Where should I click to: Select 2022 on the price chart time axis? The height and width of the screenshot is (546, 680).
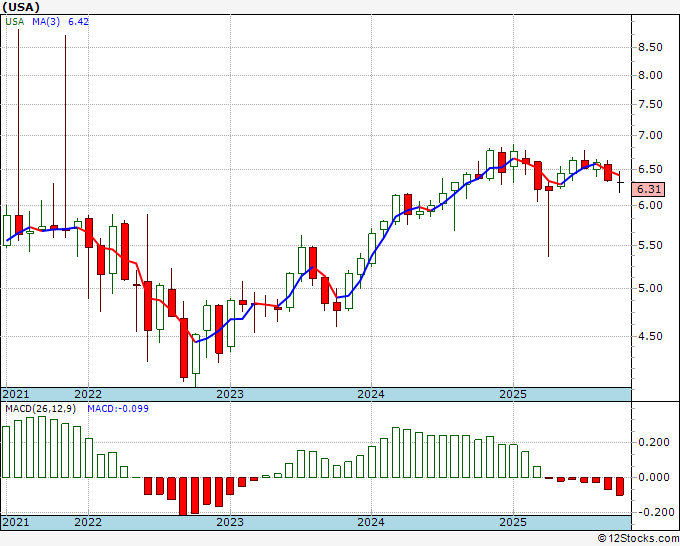click(88, 394)
